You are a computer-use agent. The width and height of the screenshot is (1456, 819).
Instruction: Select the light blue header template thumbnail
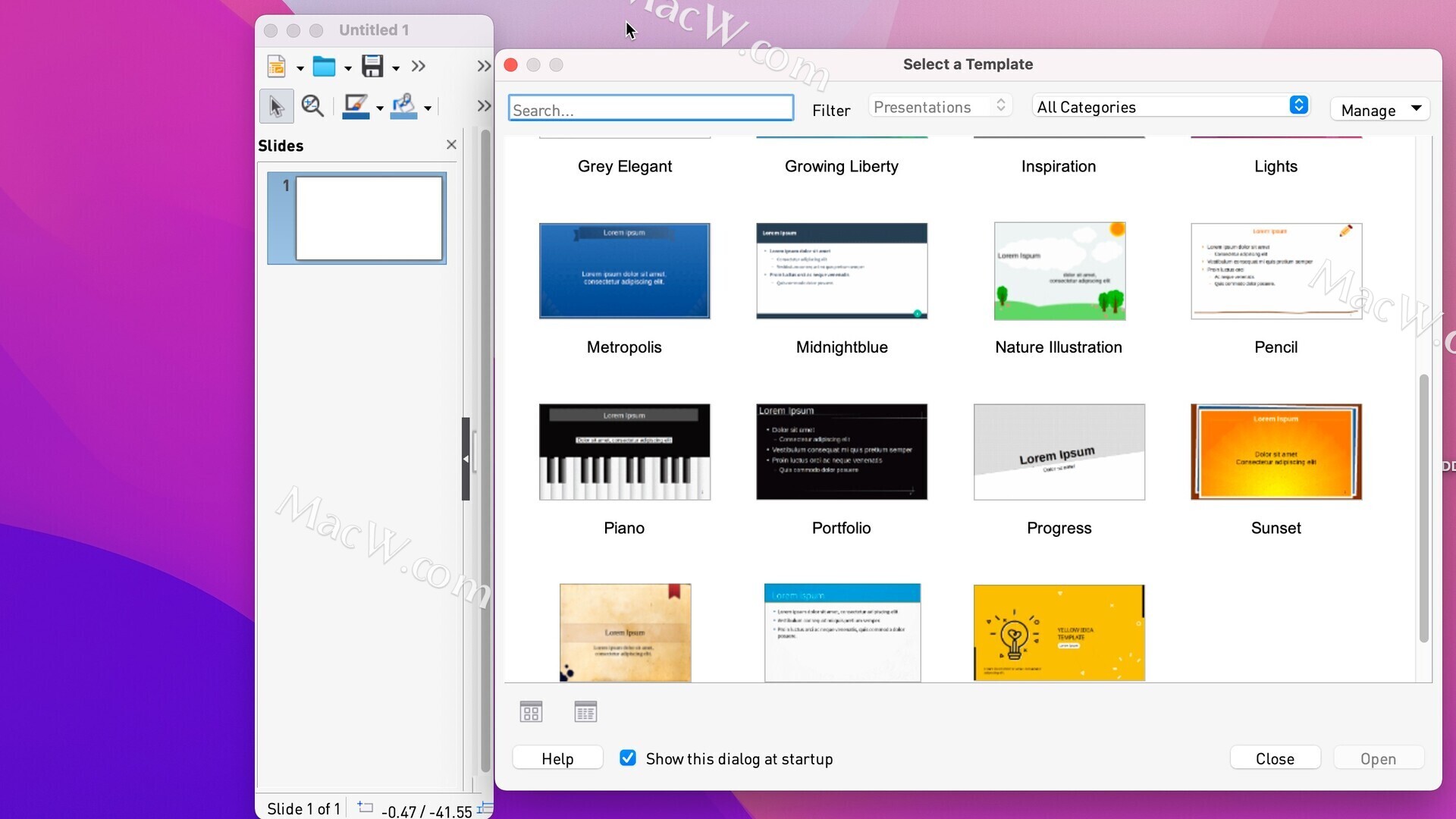(x=843, y=632)
